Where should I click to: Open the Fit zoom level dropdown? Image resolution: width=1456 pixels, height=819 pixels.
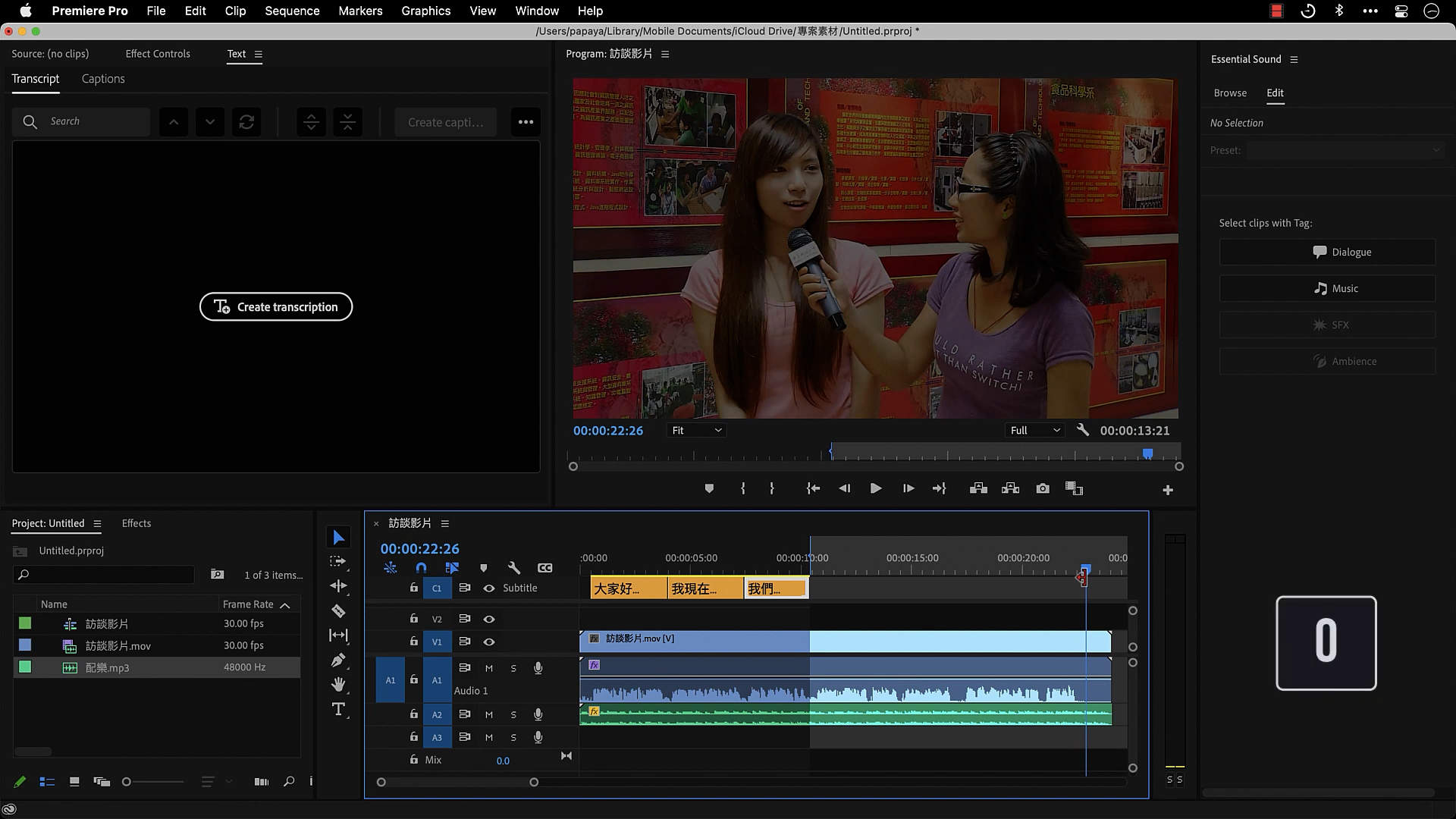click(x=697, y=431)
